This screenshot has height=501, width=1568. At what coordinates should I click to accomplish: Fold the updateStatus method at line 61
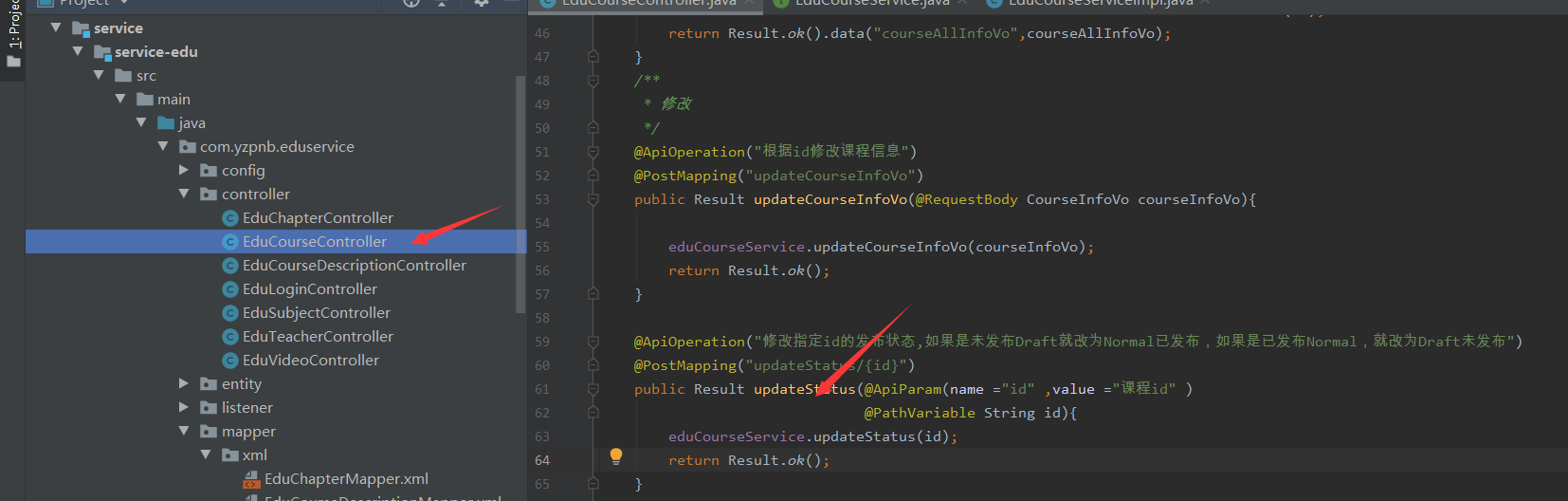click(x=593, y=389)
